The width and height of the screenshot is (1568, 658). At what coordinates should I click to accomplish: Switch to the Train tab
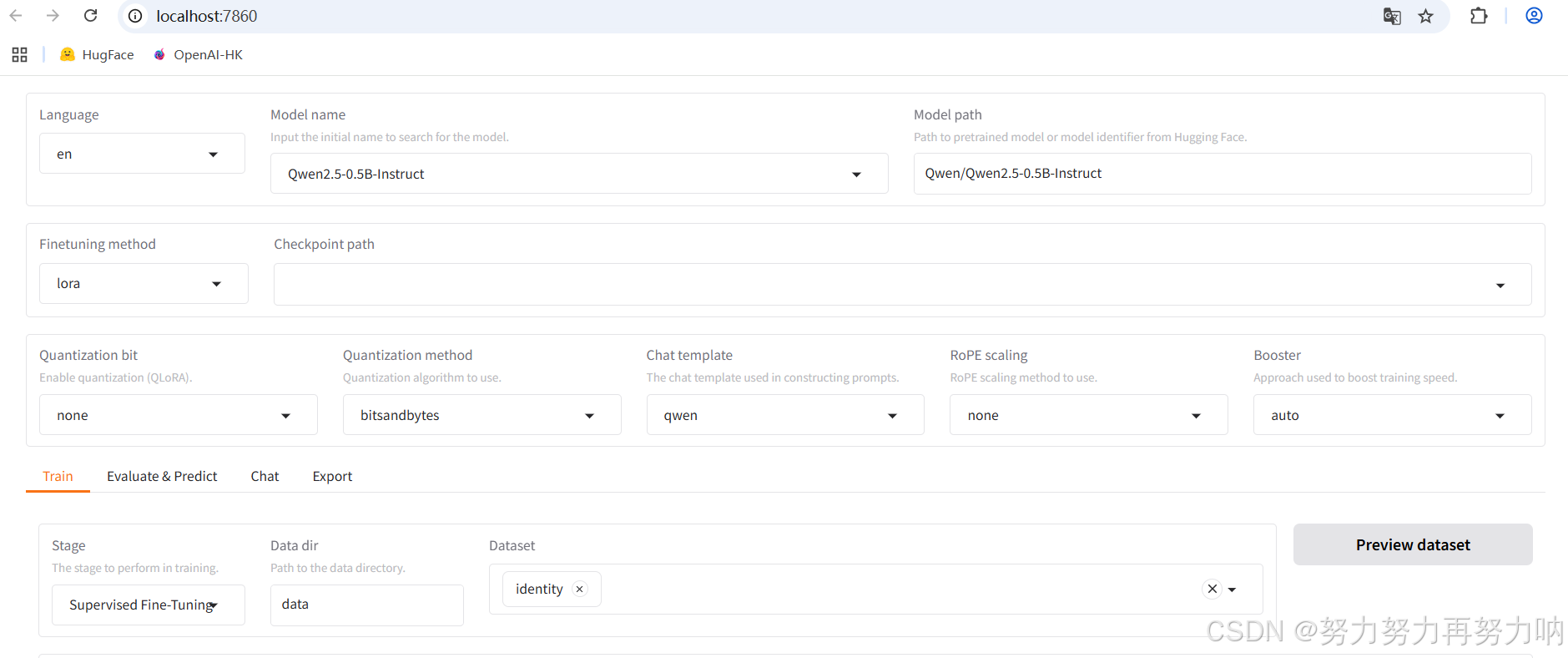pyautogui.click(x=58, y=476)
